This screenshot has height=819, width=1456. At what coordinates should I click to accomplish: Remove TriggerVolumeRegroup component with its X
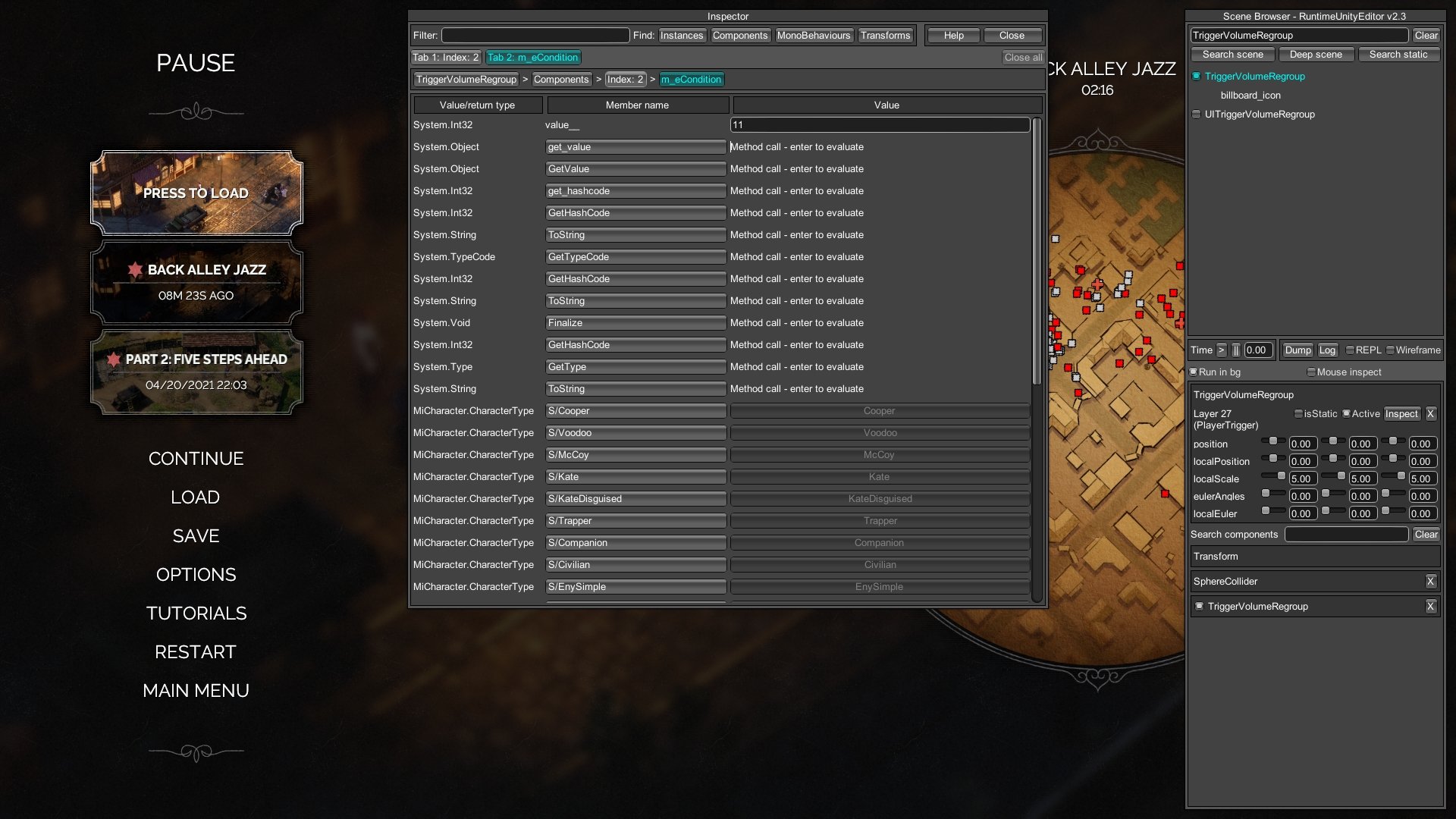tap(1430, 606)
